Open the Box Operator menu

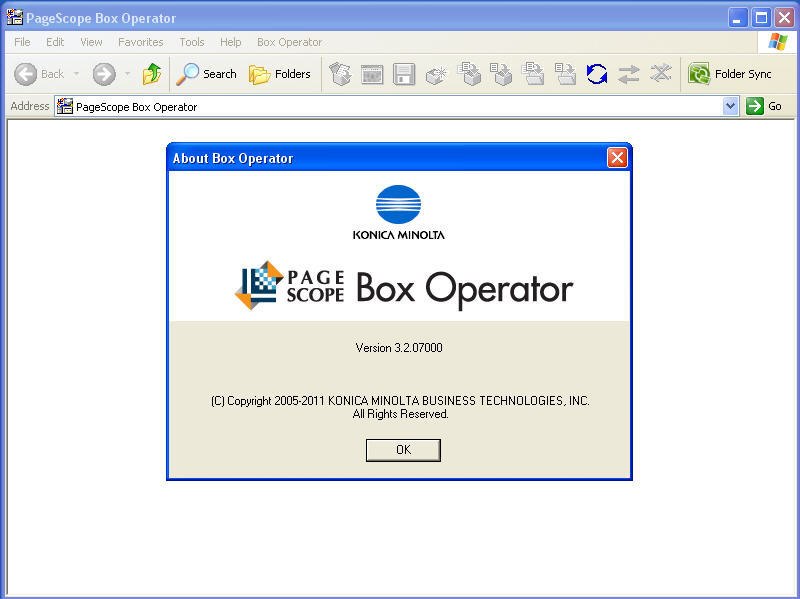289,42
